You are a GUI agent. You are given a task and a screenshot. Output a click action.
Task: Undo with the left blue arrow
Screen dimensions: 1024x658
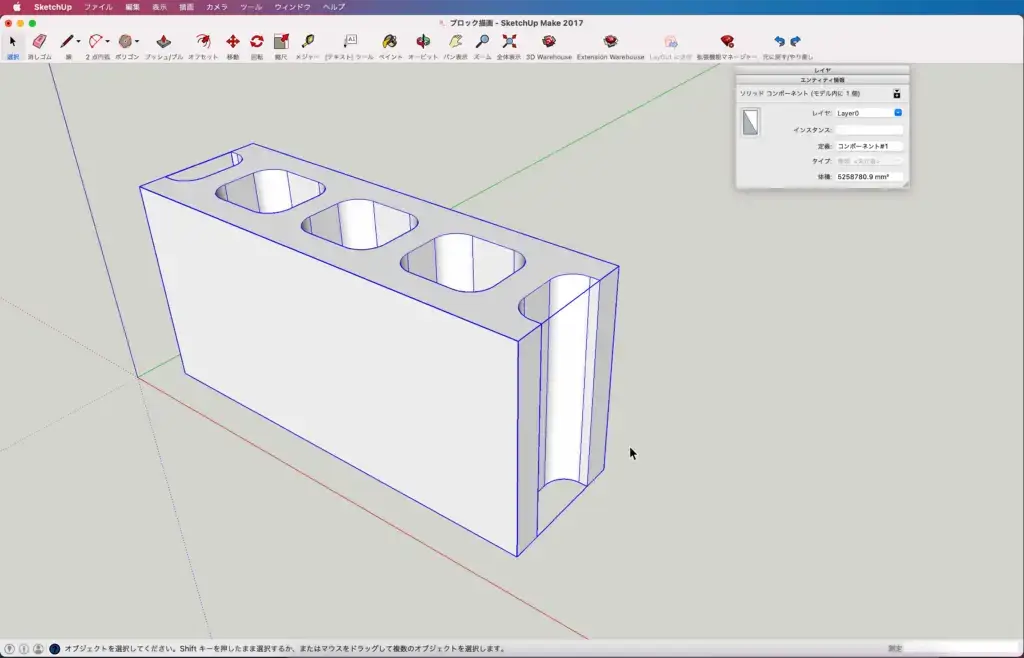point(779,42)
